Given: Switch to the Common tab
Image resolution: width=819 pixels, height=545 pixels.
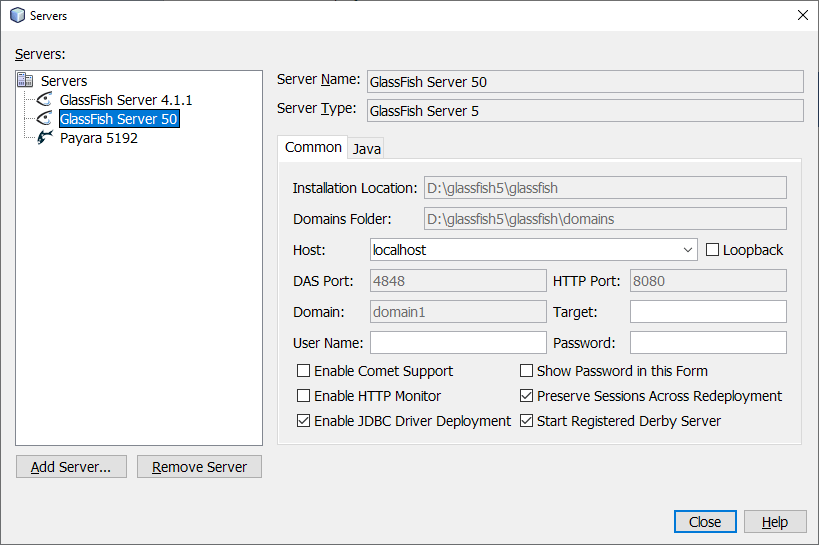Looking at the screenshot, I should click(x=313, y=147).
